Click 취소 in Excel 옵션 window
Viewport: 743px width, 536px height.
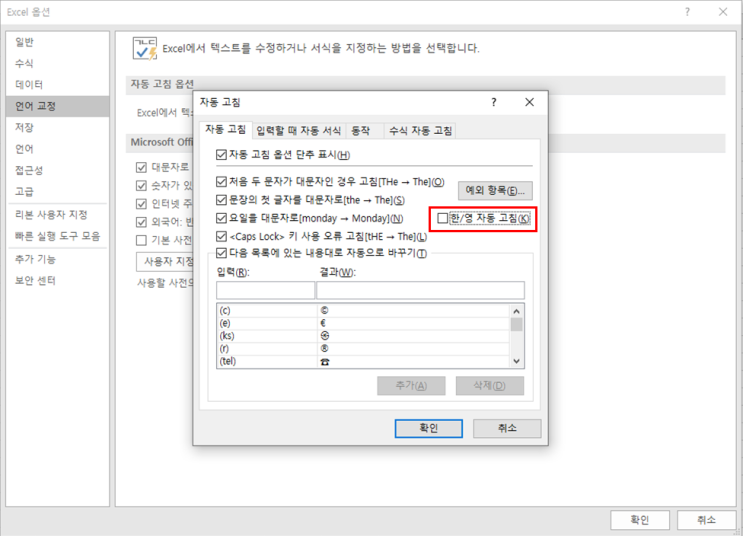click(707, 520)
